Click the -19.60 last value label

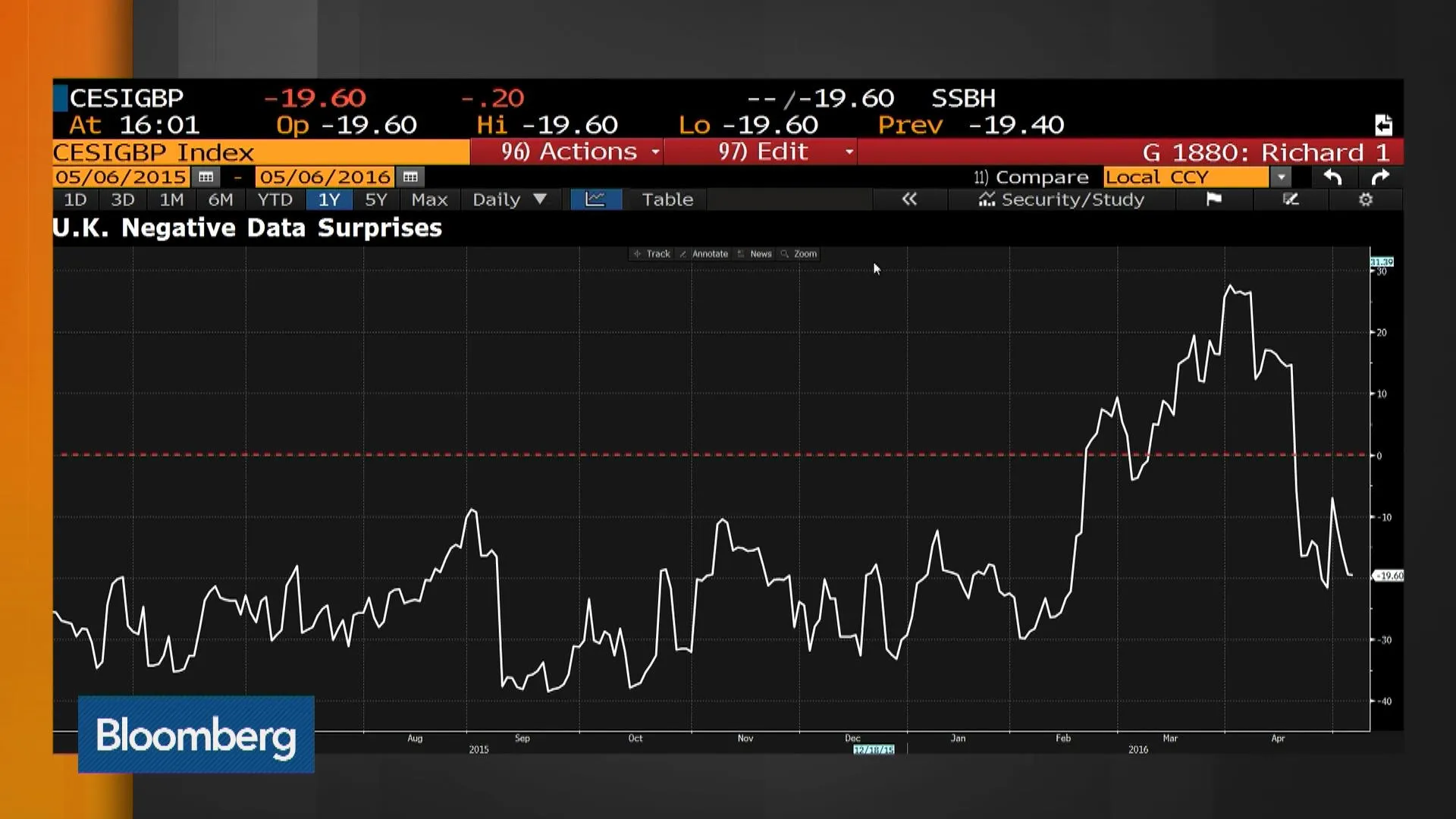point(1390,576)
